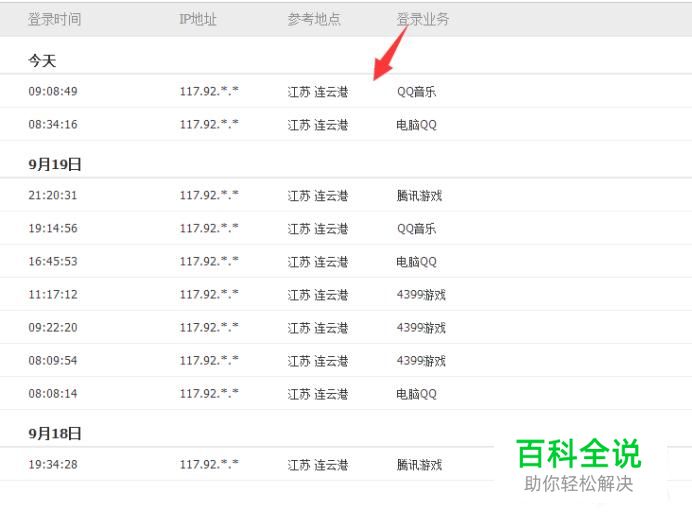Click 电脑QQ in the 16:45:53 row
692x528 pixels.
(x=417, y=262)
